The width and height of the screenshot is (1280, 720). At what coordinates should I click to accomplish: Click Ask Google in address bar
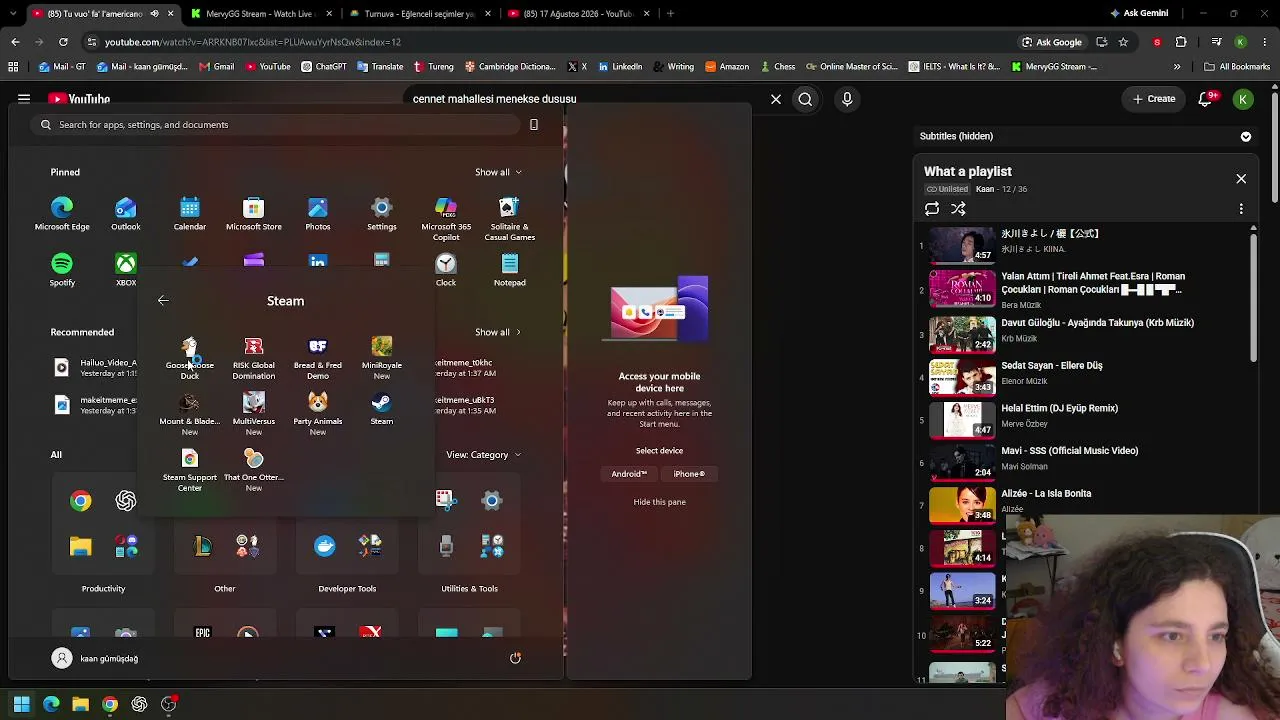pyautogui.click(x=1051, y=42)
